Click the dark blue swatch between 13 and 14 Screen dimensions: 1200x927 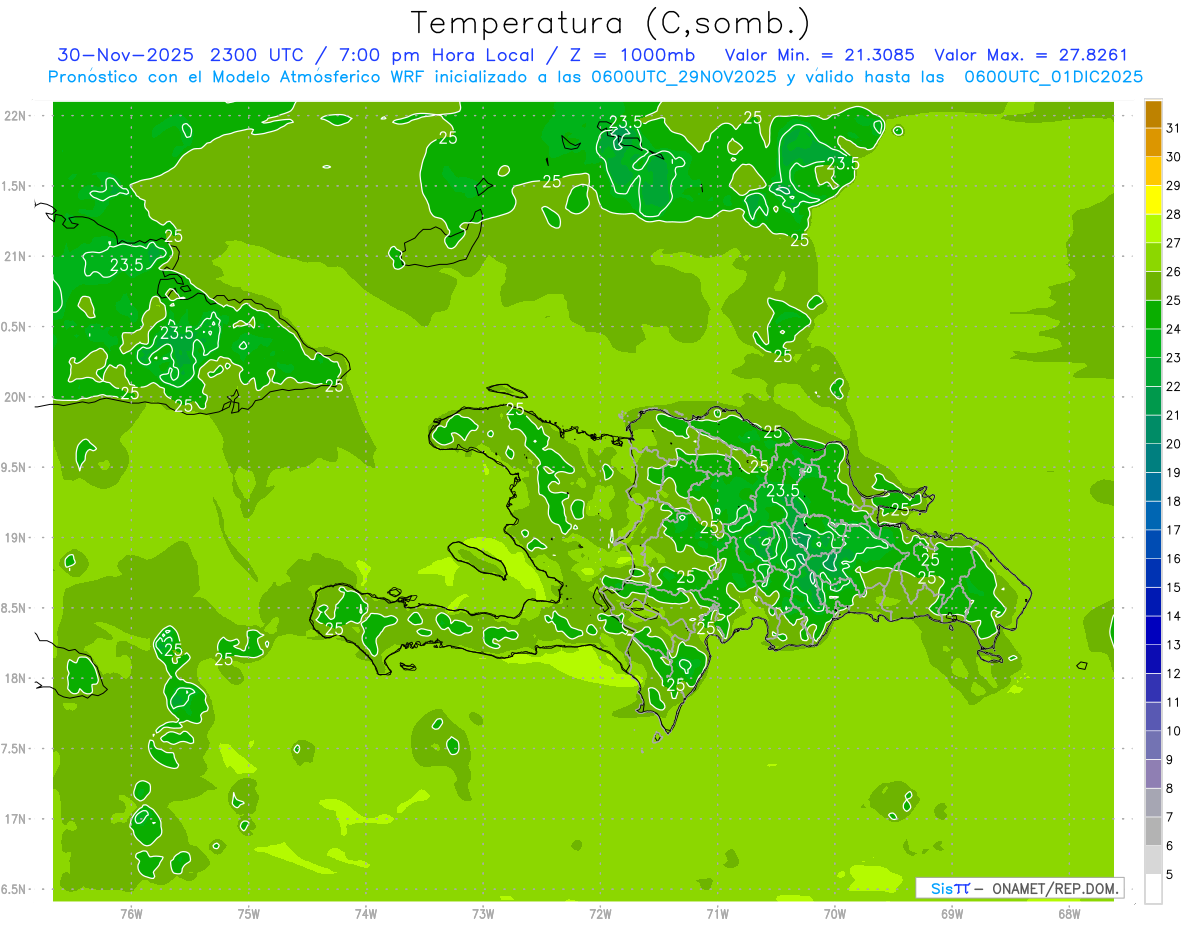tap(1153, 631)
